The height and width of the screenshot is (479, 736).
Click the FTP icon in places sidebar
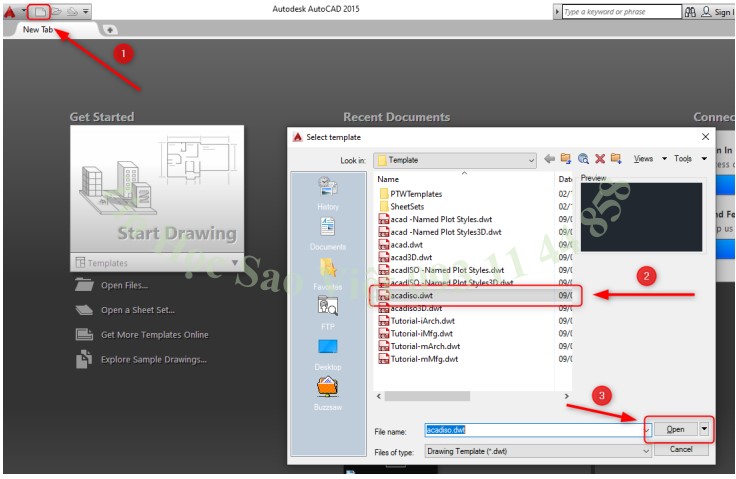328,305
